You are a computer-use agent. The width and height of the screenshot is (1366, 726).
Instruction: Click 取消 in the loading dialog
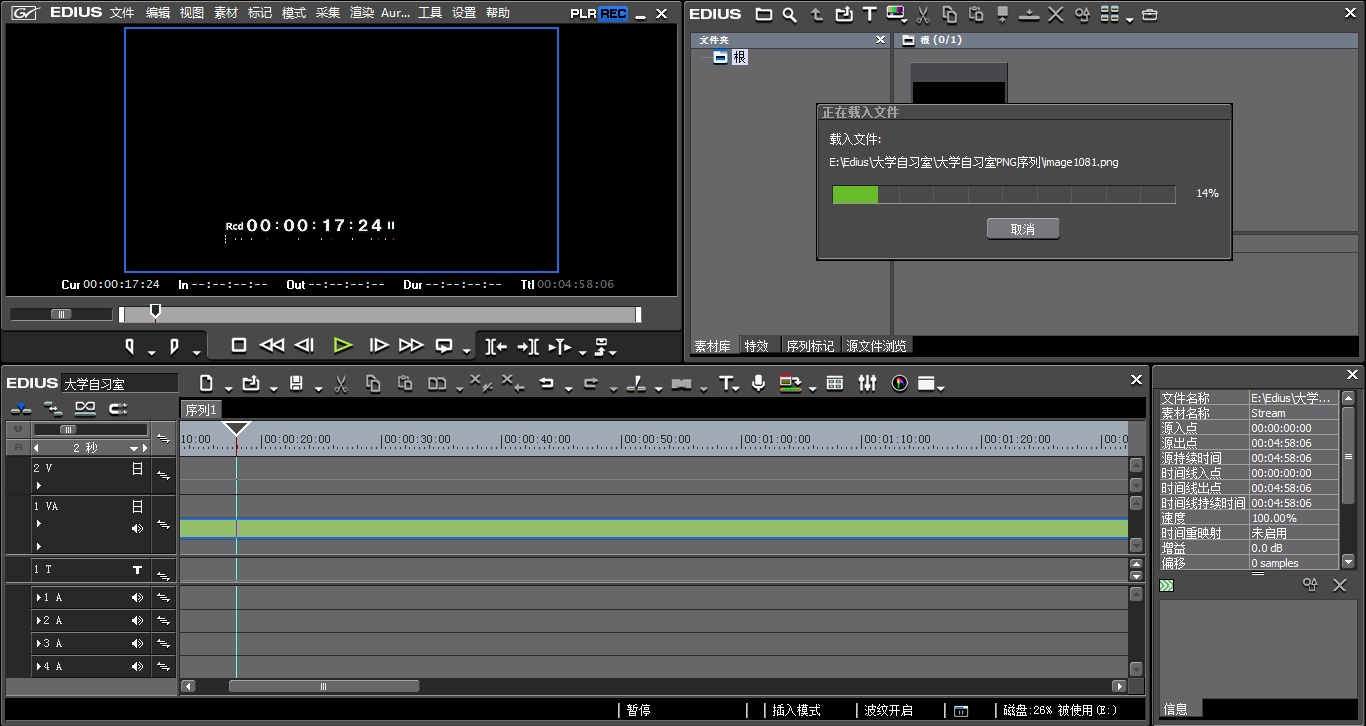pyautogui.click(x=1022, y=229)
